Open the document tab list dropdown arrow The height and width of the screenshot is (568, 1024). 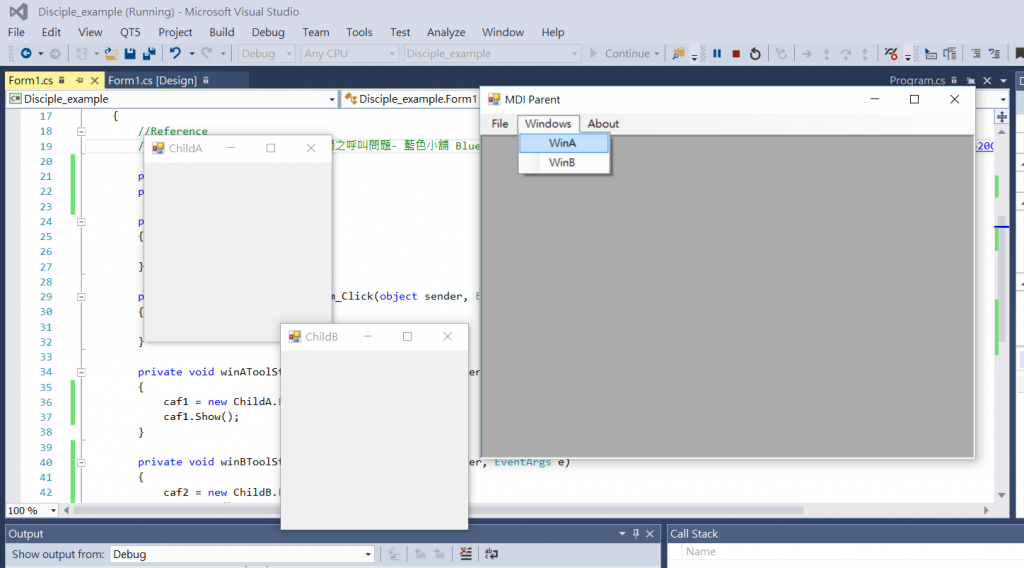(x=1003, y=80)
